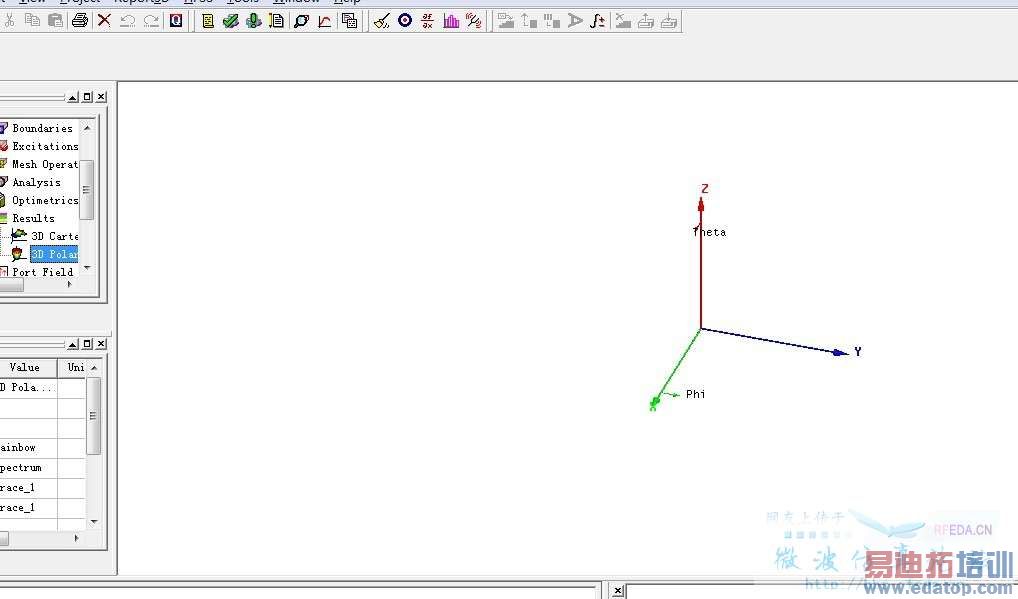Click grayed stair-step toolbar icon after antenna icon
This screenshot has height=599, width=1018.
coord(506,21)
